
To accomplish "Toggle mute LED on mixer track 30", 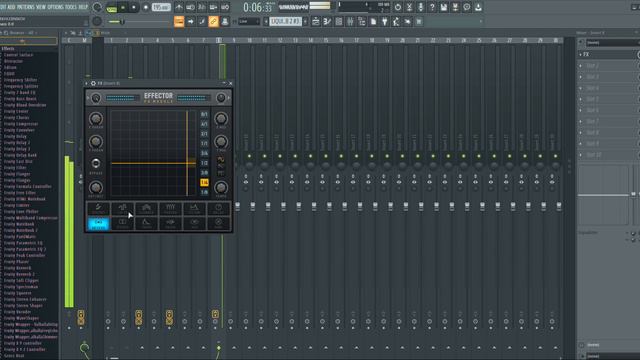I will (x=556, y=156).
